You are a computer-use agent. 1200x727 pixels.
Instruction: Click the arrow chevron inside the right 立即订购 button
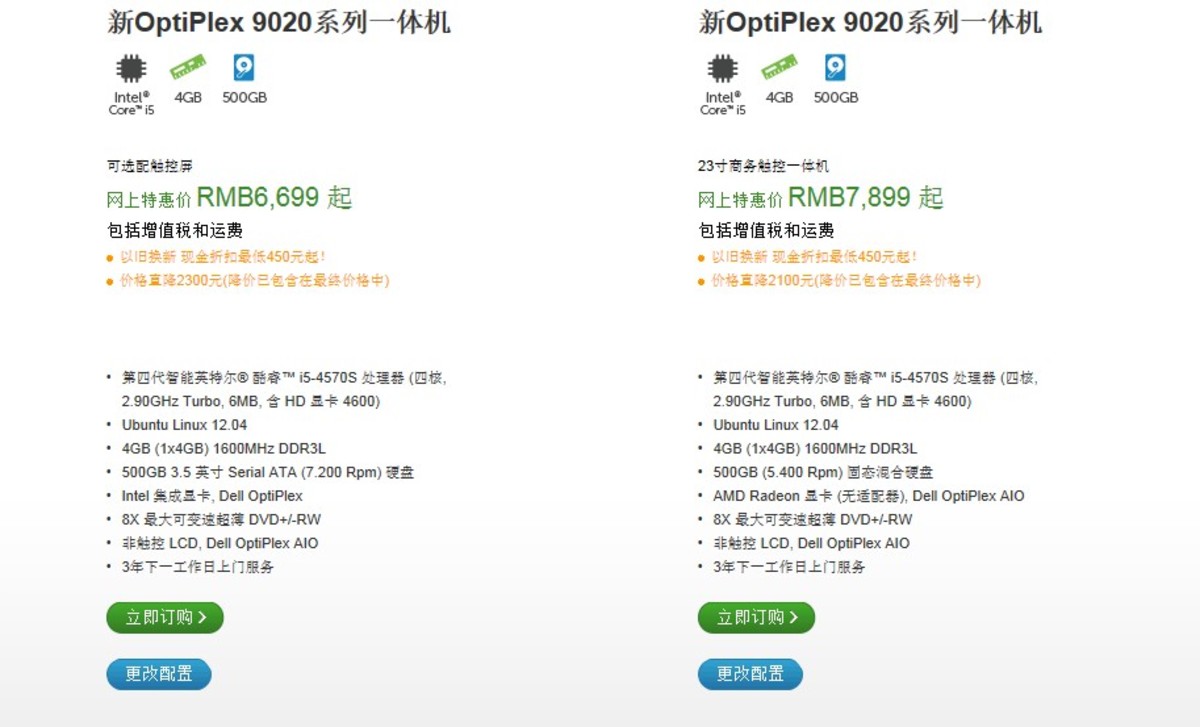793,617
